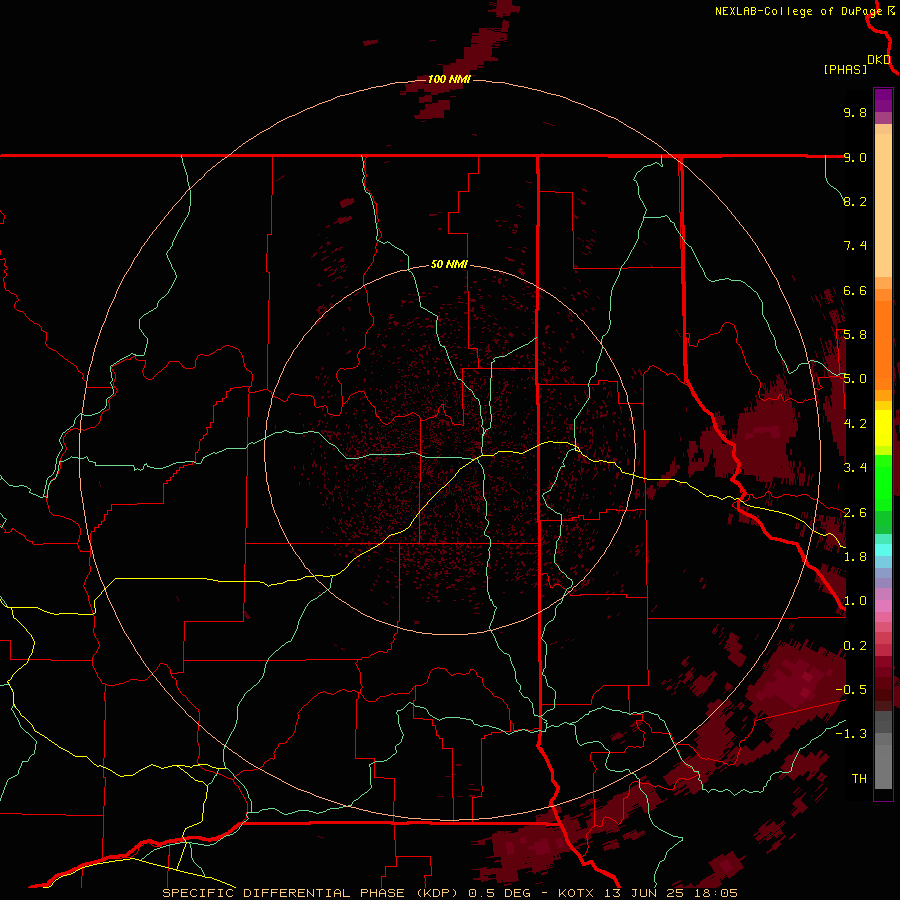This screenshot has height=900, width=900.
Task: Select the 3.4 scale value
Action: coord(855,467)
